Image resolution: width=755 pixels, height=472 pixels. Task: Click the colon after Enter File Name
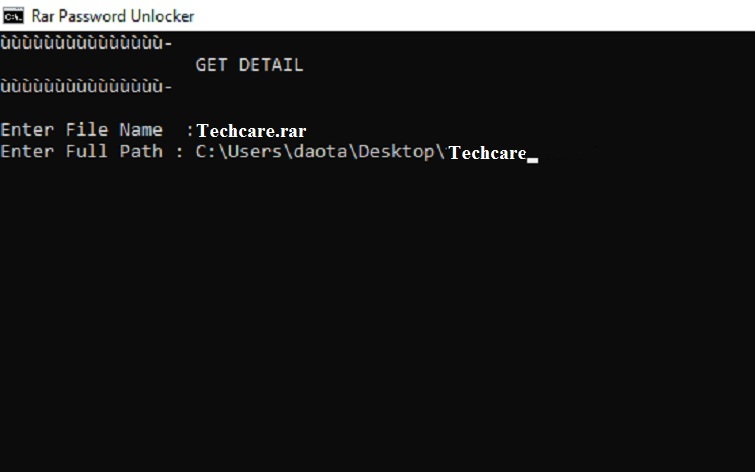190,131
